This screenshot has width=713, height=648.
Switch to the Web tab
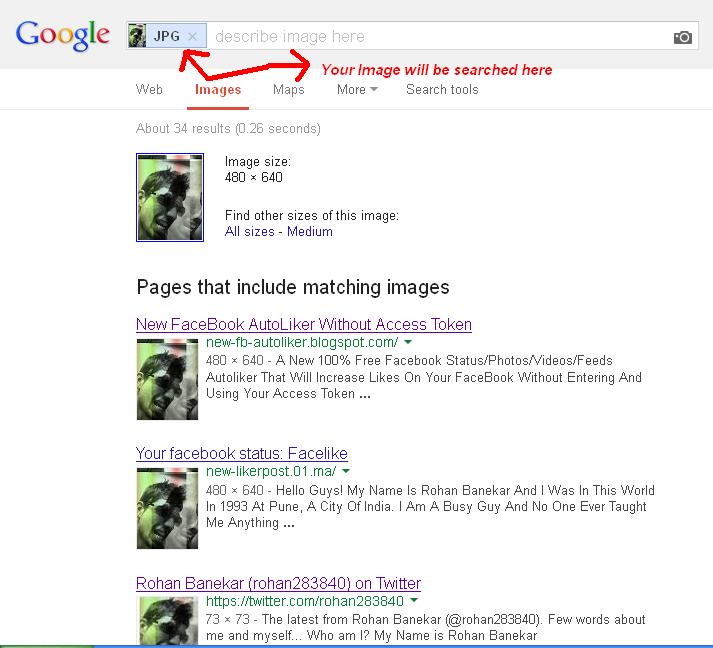tap(149, 89)
